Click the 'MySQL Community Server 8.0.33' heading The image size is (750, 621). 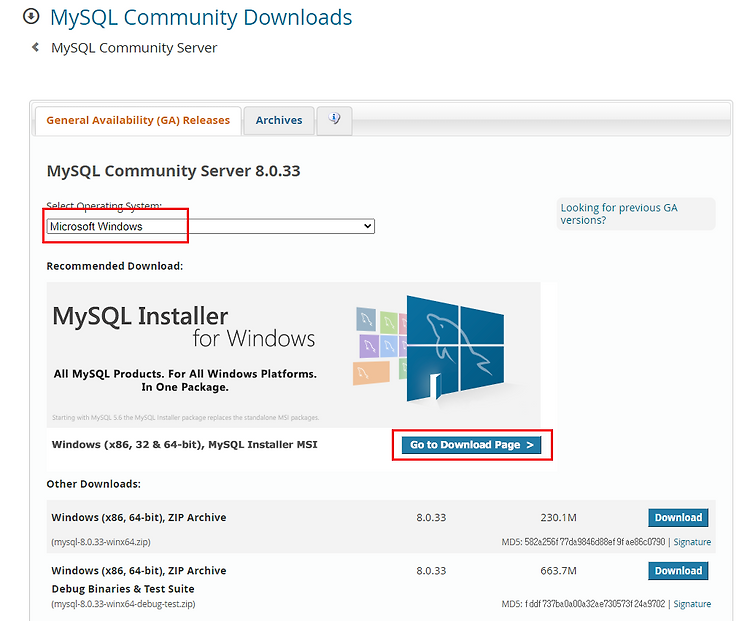click(173, 171)
